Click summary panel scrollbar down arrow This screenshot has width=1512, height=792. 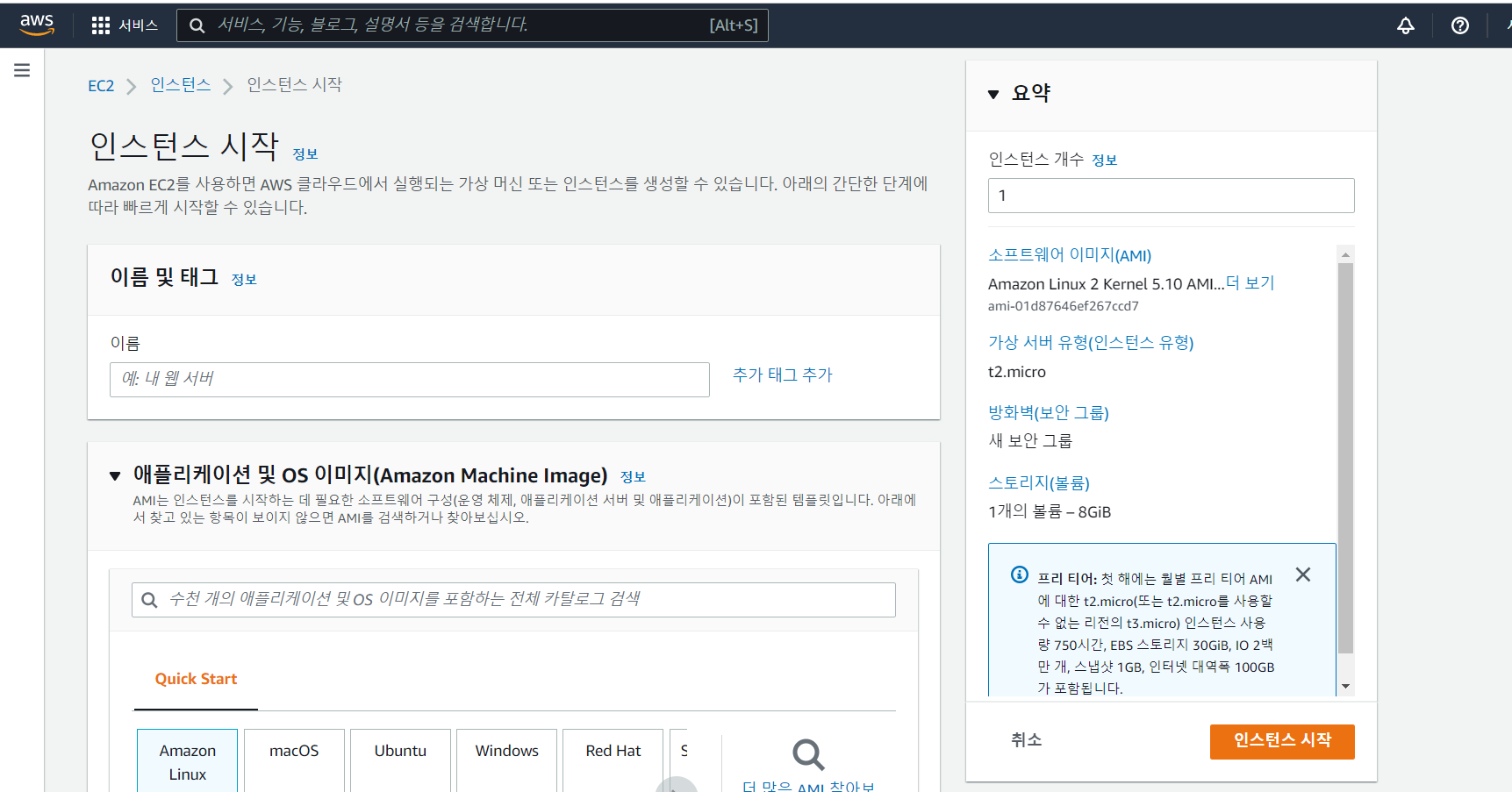click(x=1345, y=687)
